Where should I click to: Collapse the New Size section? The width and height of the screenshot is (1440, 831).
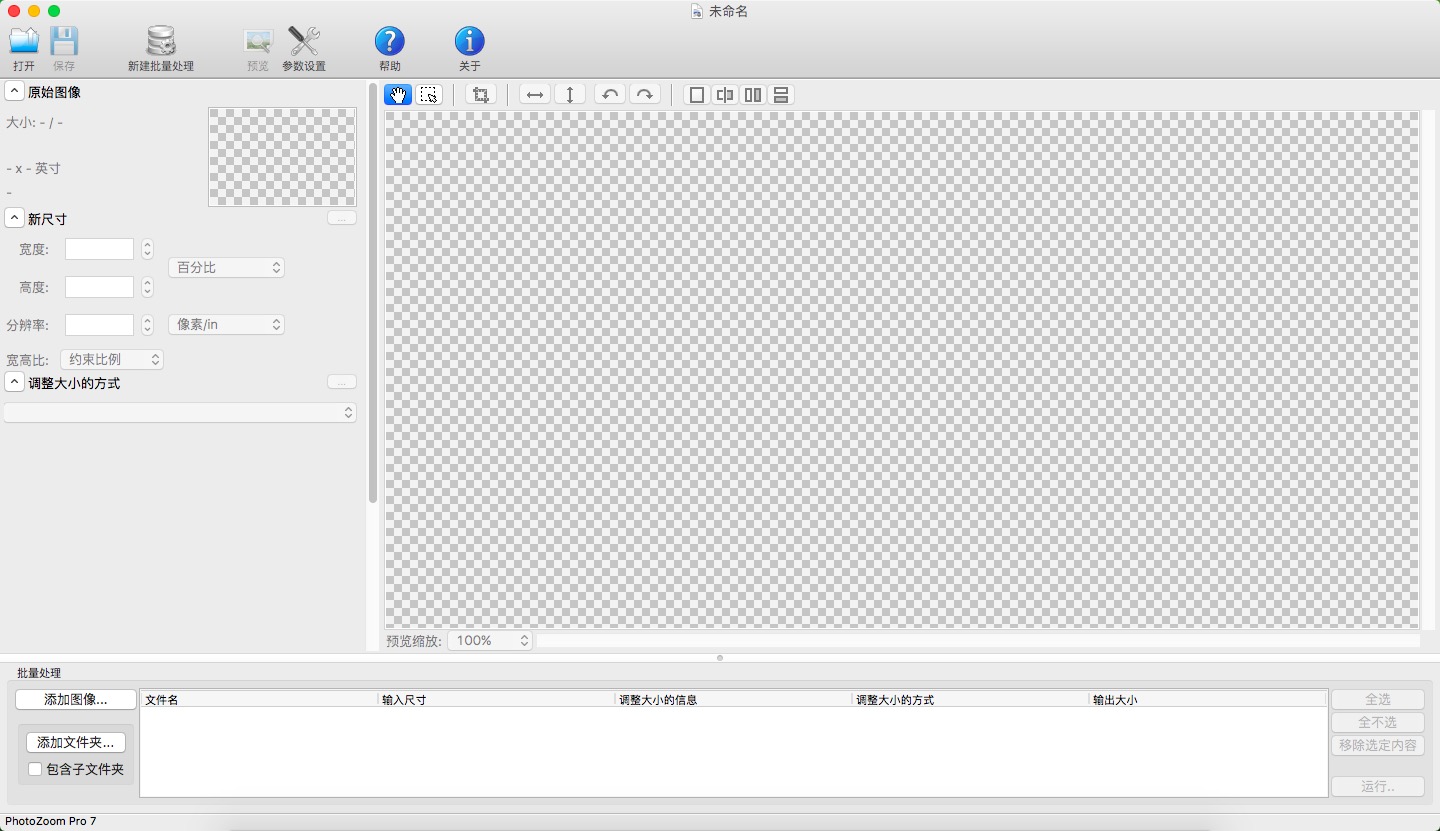[15, 218]
